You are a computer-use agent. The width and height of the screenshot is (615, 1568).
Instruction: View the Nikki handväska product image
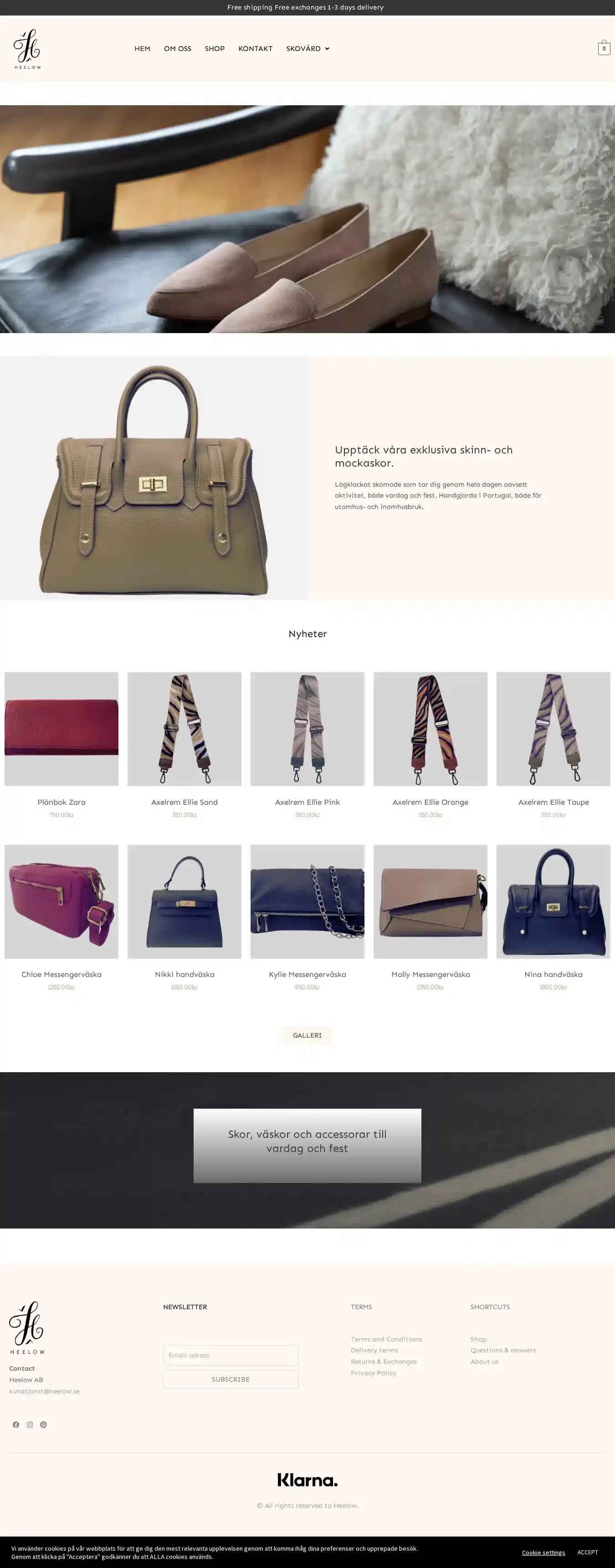coord(184,901)
